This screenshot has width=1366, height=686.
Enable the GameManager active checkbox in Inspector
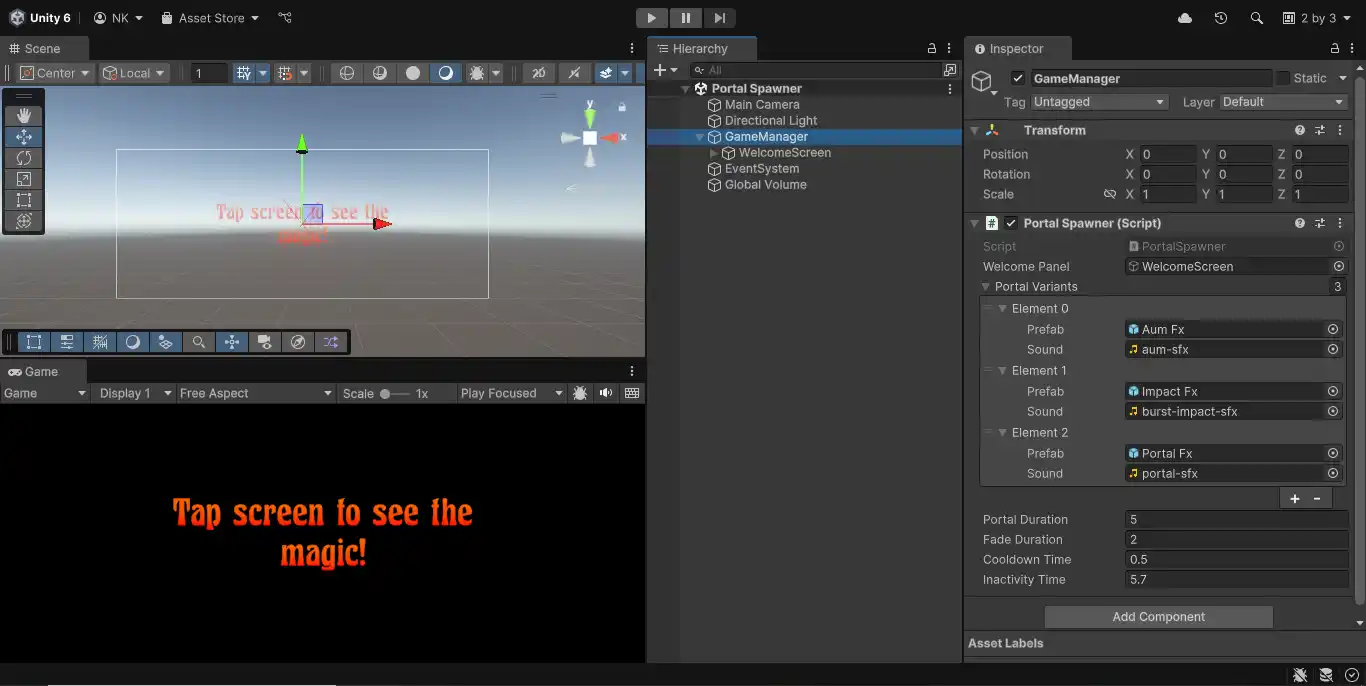(1018, 78)
